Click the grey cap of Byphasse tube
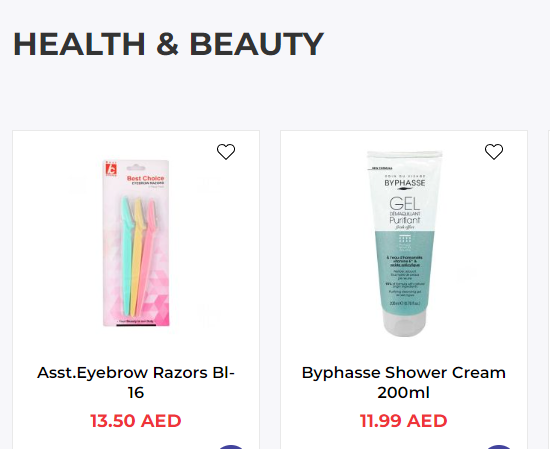The image size is (550, 449). [x=404, y=323]
